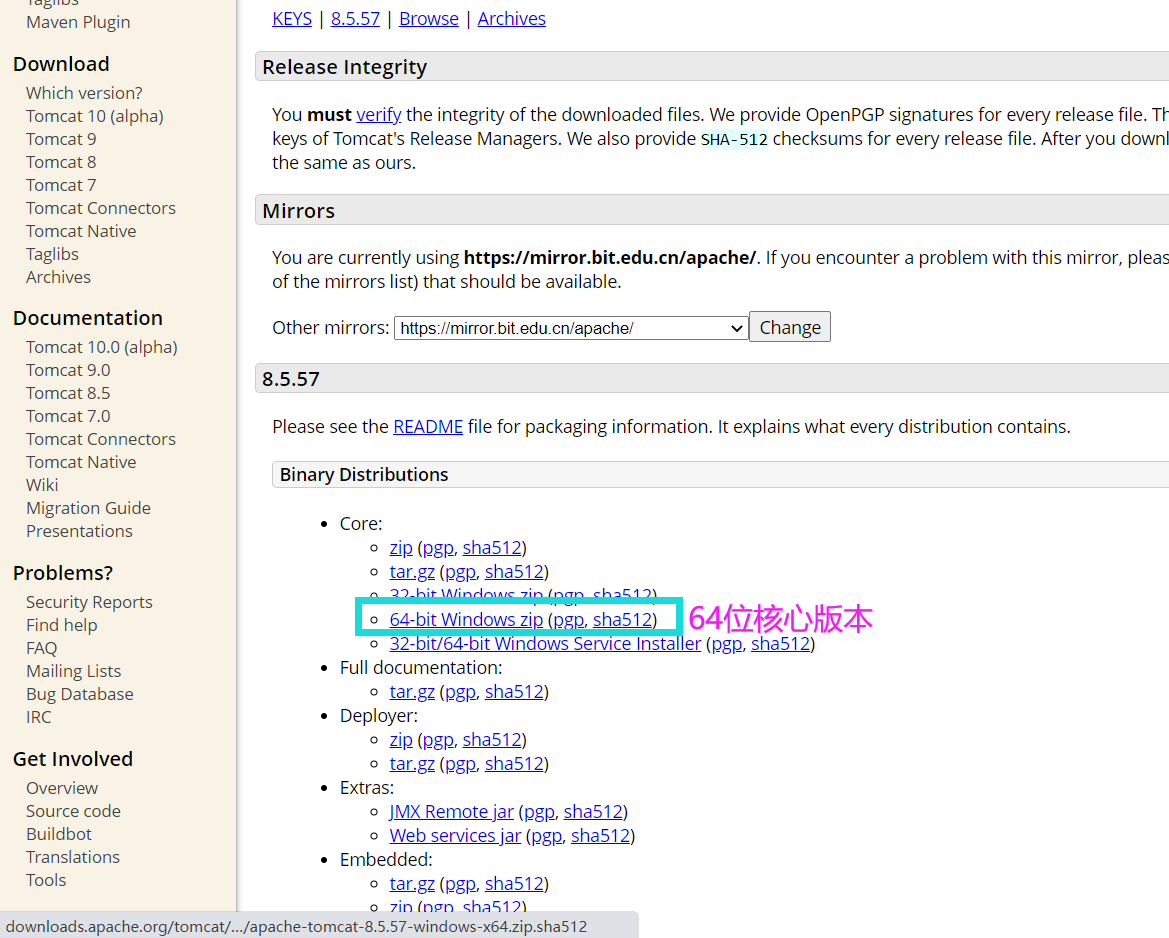The image size is (1169, 938).
Task: Open Archives in the Download sidebar
Action: [58, 277]
